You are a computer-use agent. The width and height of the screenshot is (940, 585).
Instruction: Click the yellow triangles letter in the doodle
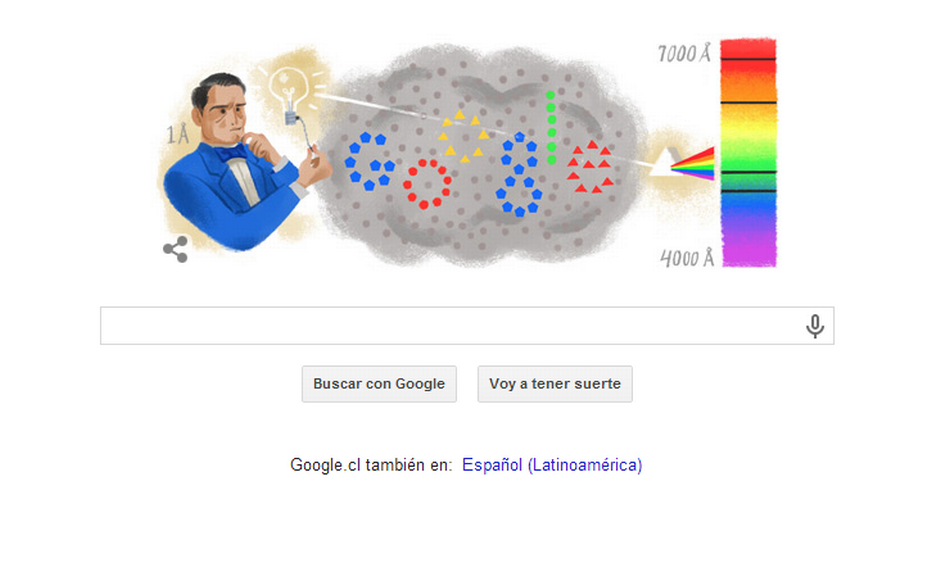(x=463, y=137)
